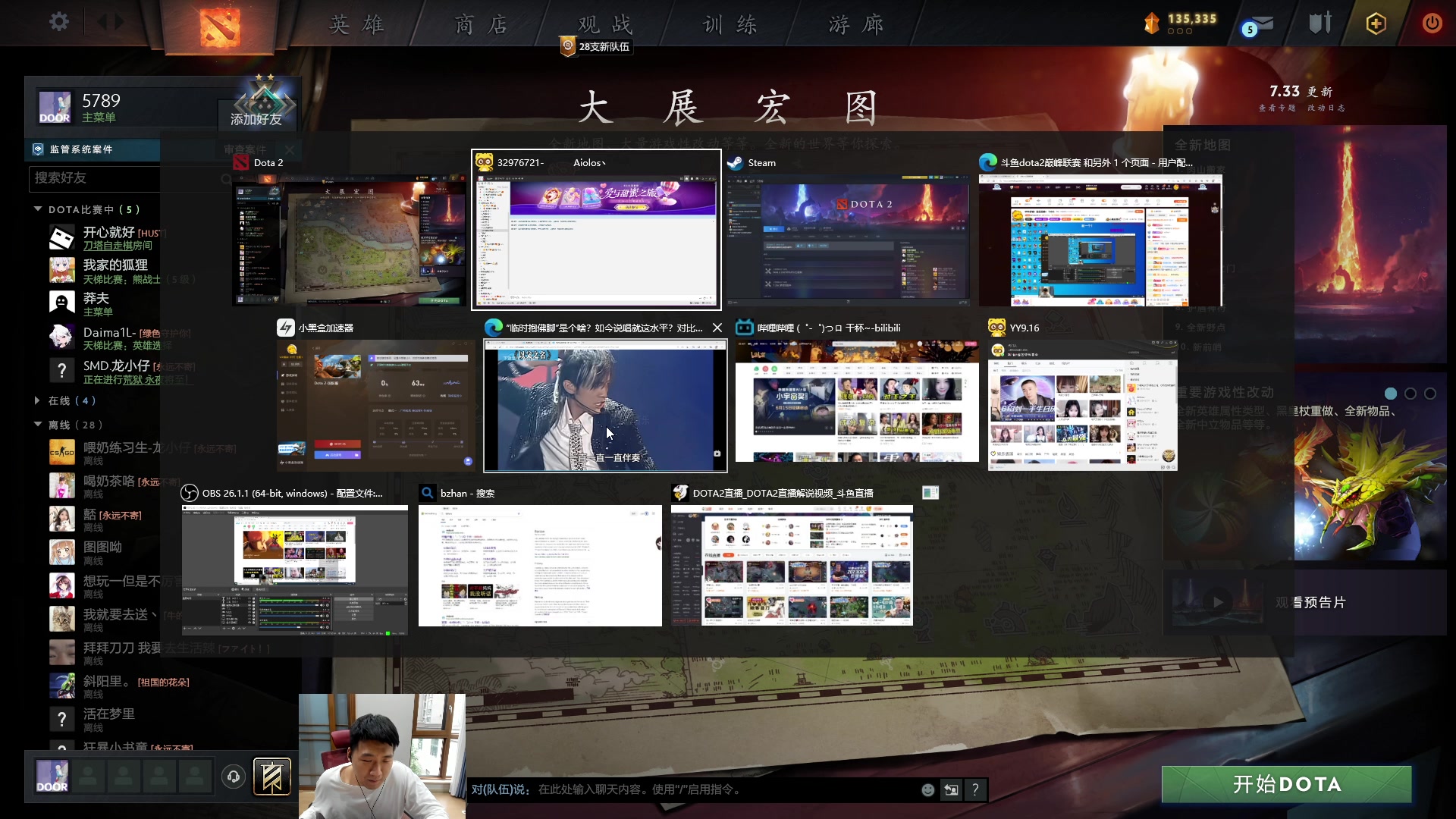Open emoticon picker in chat bar
1456x819 pixels.
[x=927, y=790]
